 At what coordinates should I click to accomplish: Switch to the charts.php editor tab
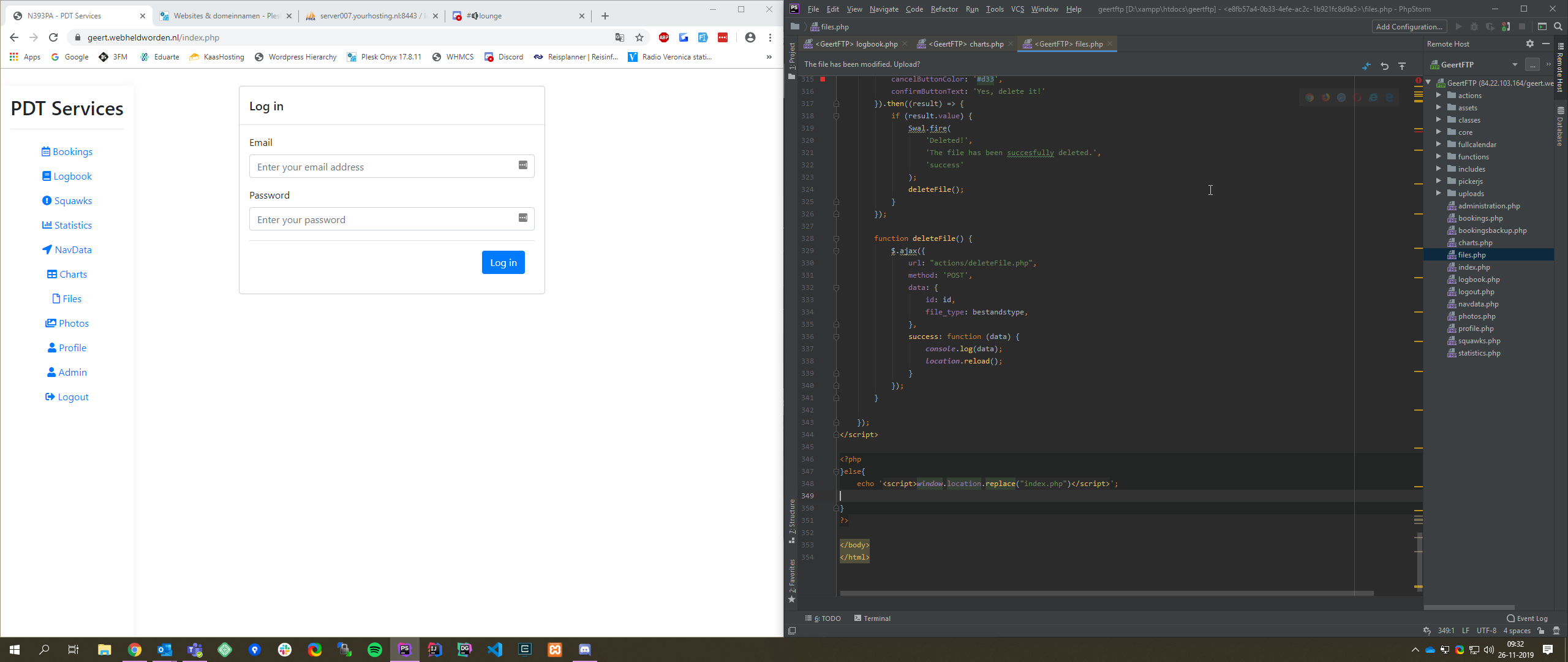coord(965,44)
